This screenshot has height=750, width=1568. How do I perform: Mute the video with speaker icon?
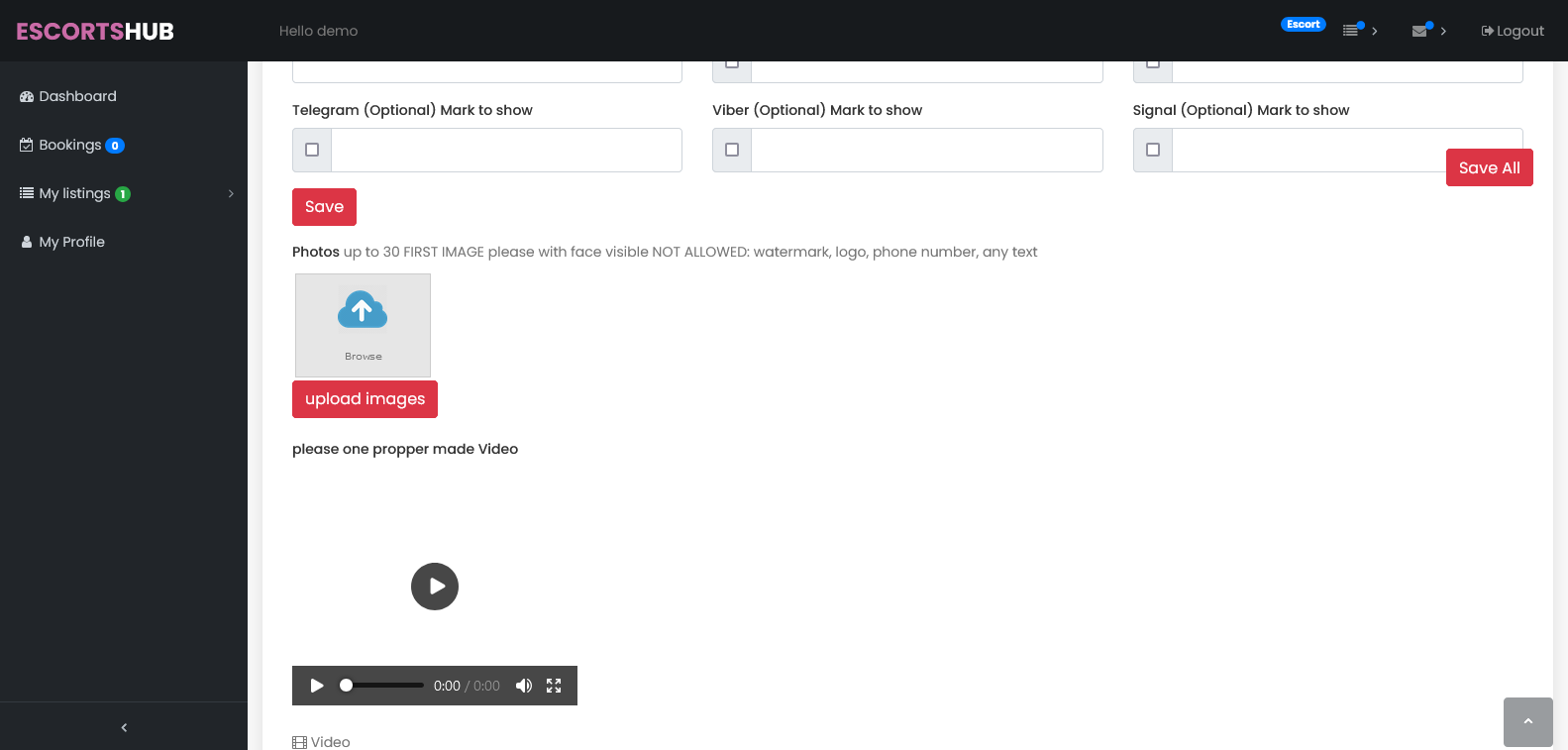524,686
